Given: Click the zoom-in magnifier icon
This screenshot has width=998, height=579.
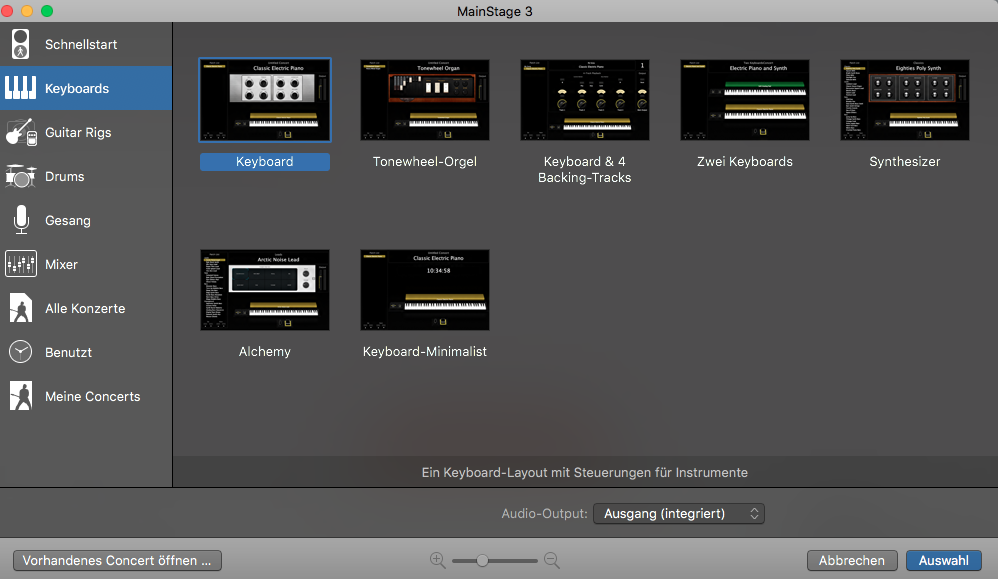Looking at the screenshot, I should coord(437,560).
